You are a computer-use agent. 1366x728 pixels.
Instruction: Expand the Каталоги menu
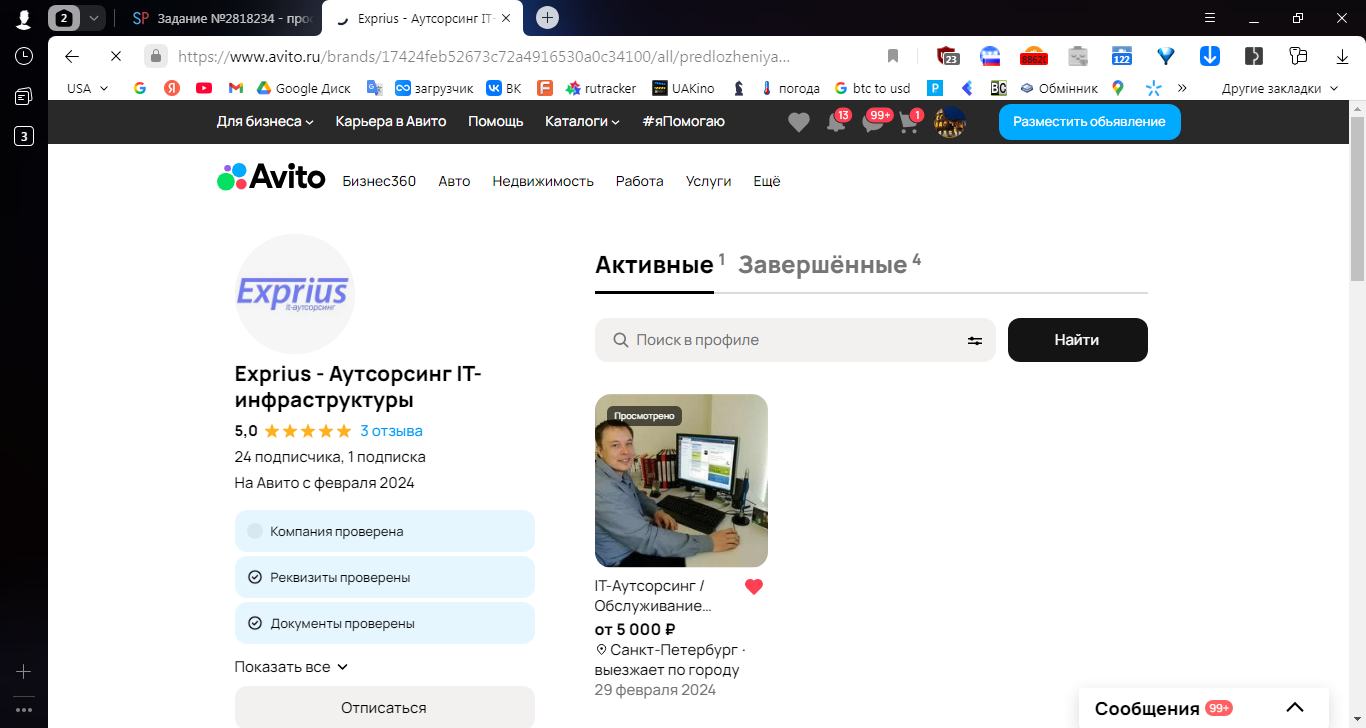tap(582, 121)
